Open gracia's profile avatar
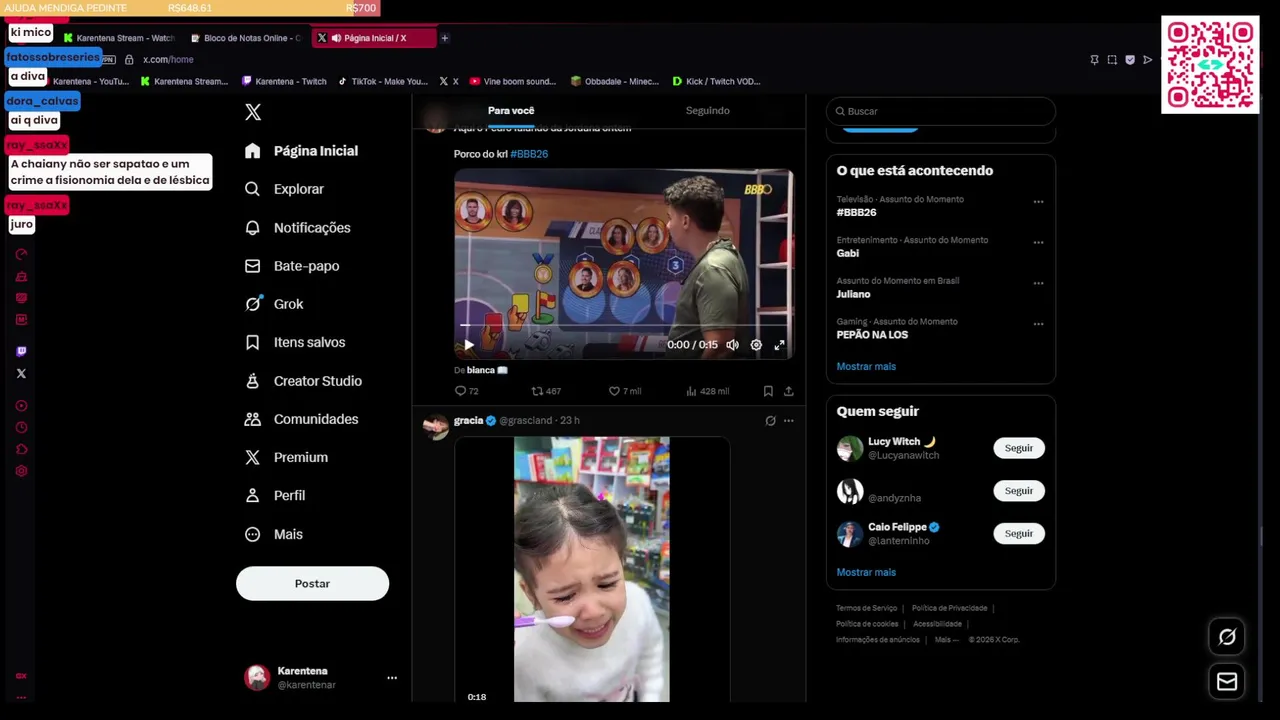1280x720 pixels. [435, 426]
